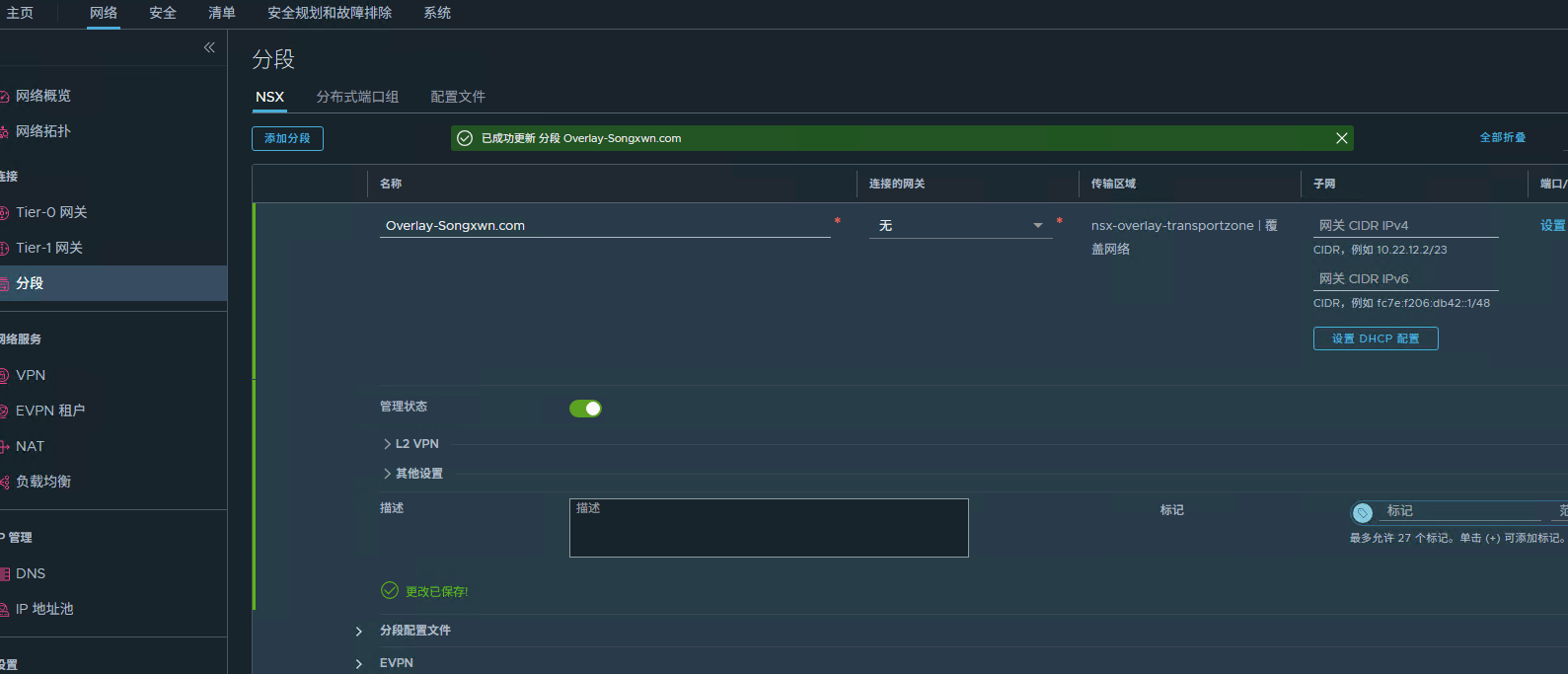
Task: Go to the NAT page in sidebar
Action: point(30,446)
